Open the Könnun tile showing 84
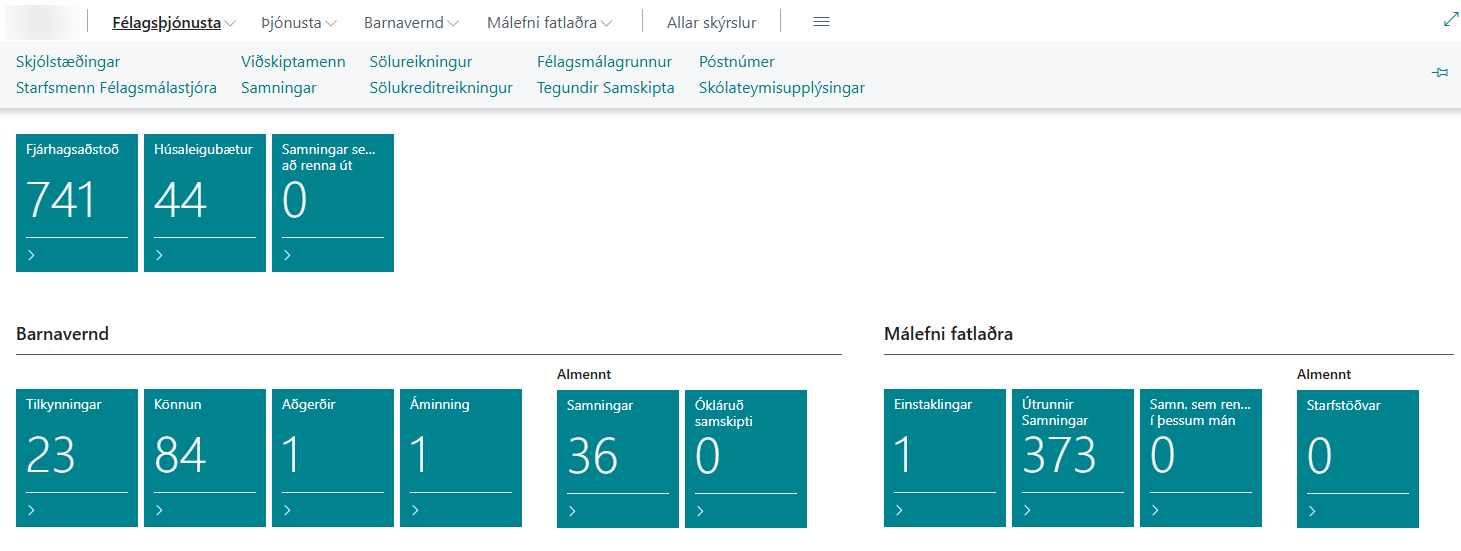 tap(205, 456)
